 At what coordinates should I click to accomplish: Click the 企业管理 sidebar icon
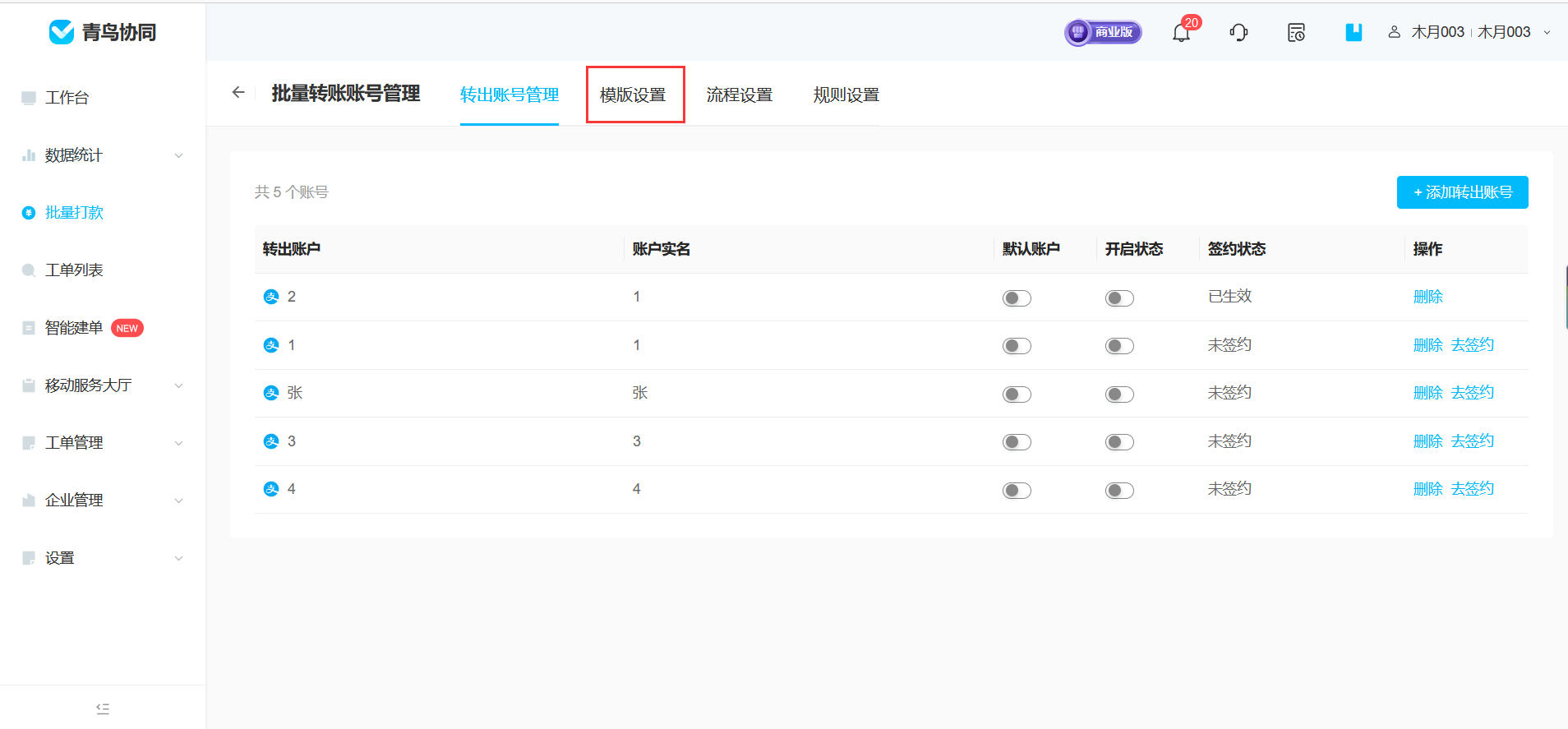click(29, 501)
